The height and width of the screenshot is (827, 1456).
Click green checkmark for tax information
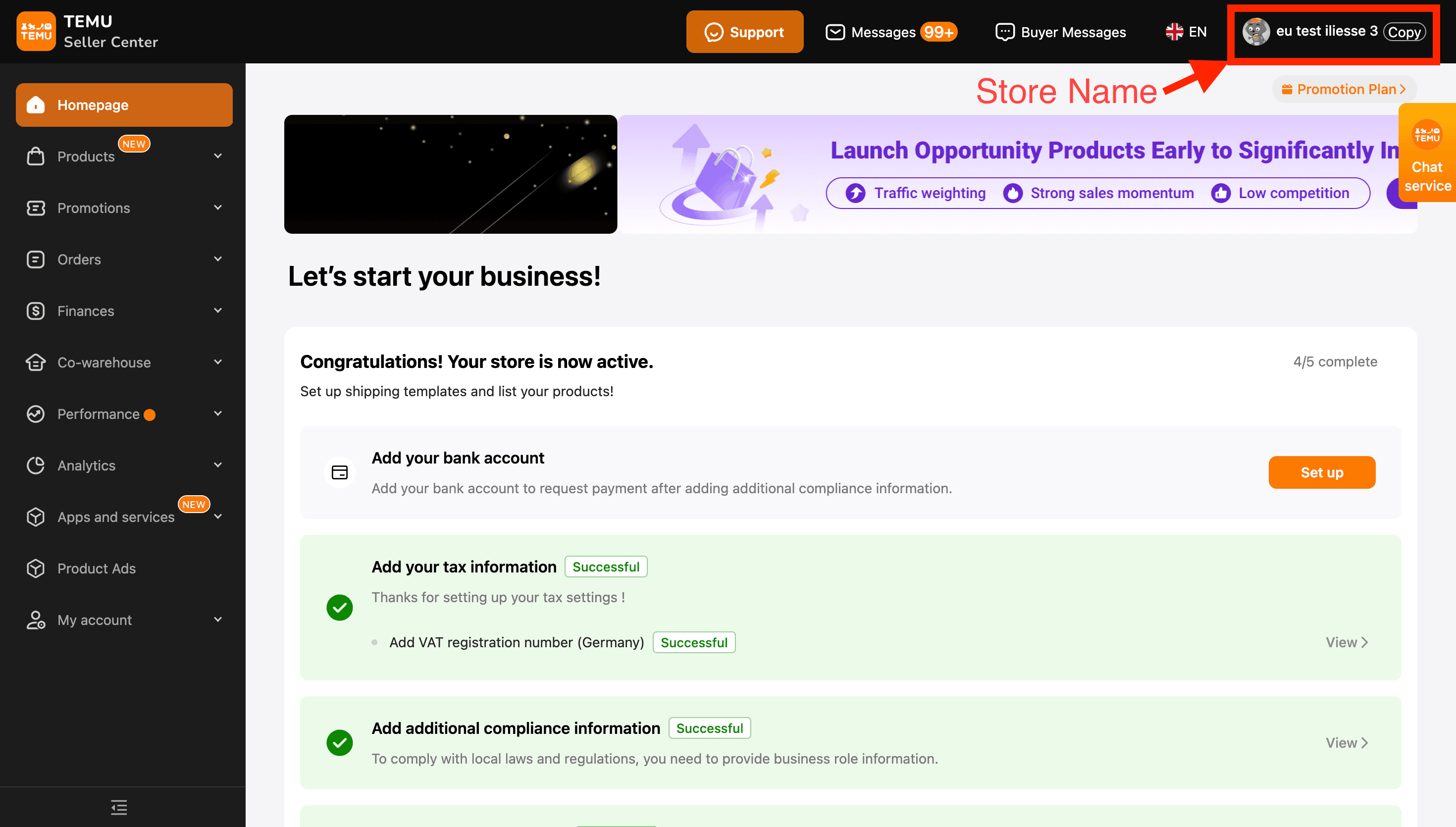pyautogui.click(x=340, y=608)
